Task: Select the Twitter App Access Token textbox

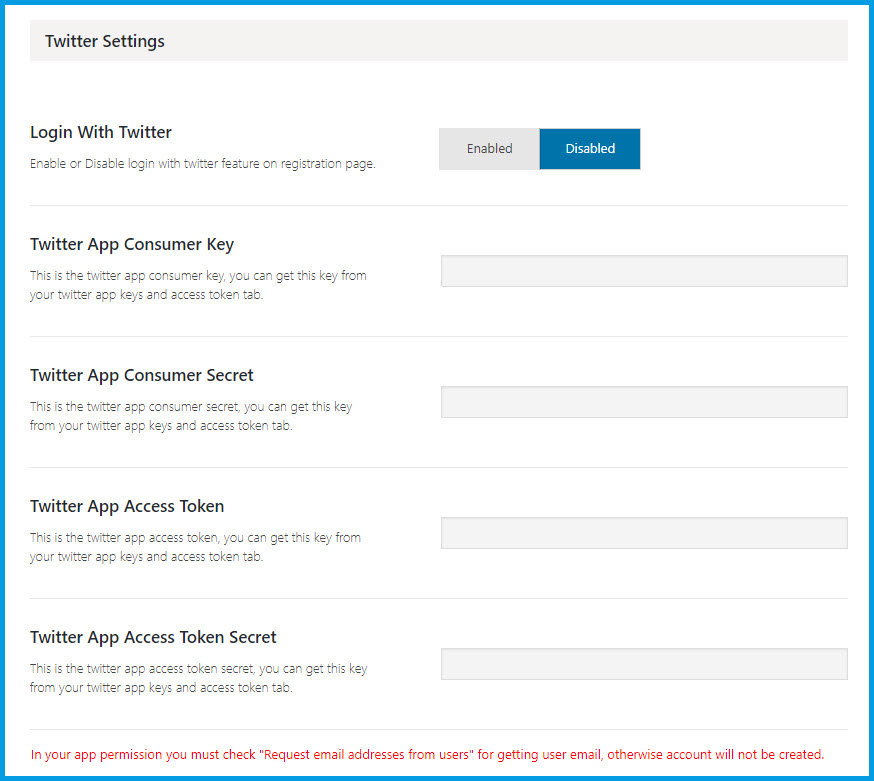Action: click(x=644, y=533)
